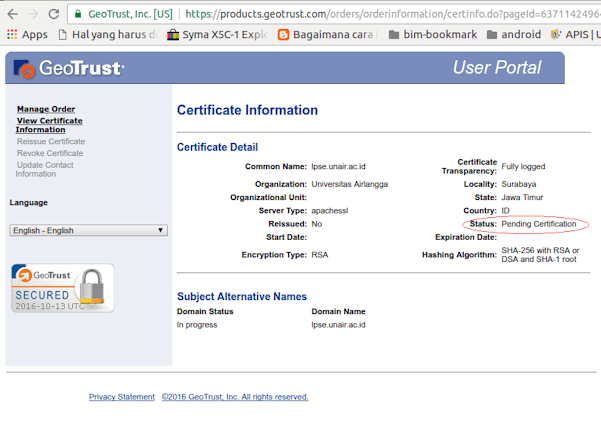This screenshot has width=601, height=421.
Task: Click the GeoTrust copyright footer link
Action: 235,397
